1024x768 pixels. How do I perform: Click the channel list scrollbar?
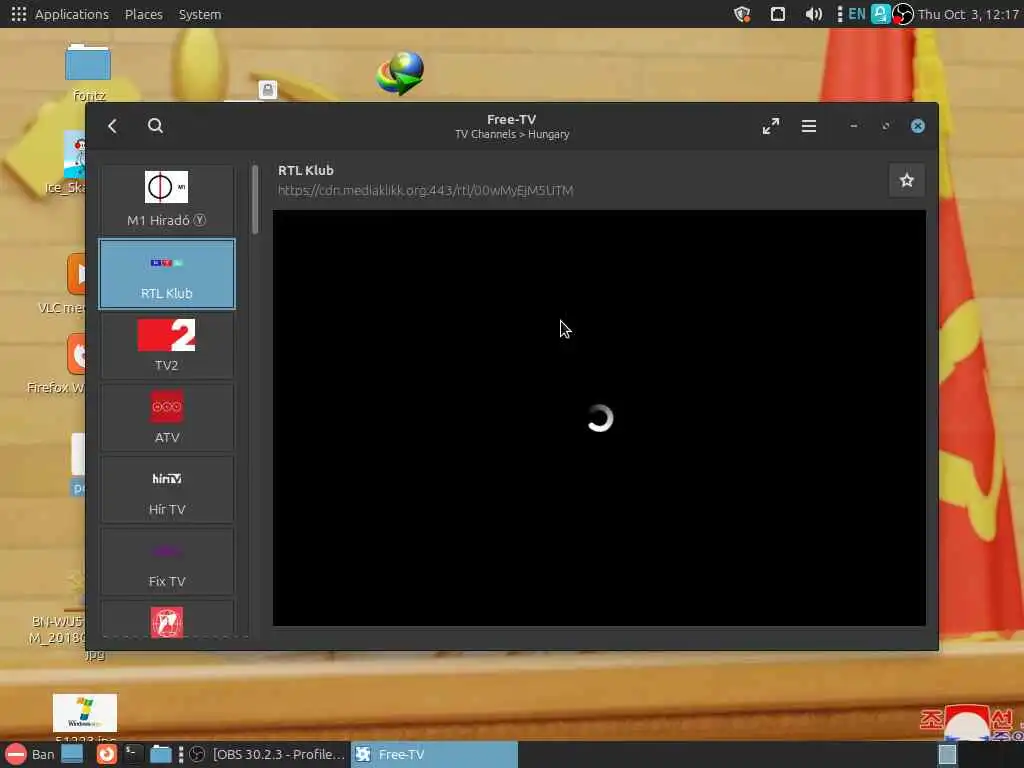pyautogui.click(x=255, y=199)
